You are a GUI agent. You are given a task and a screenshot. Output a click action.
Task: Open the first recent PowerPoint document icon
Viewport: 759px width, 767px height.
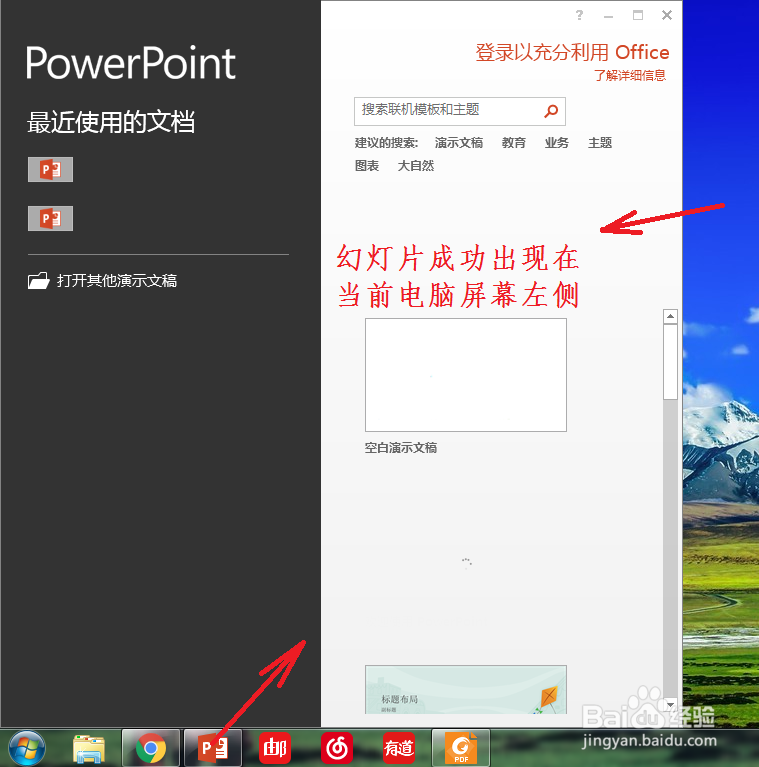50,169
